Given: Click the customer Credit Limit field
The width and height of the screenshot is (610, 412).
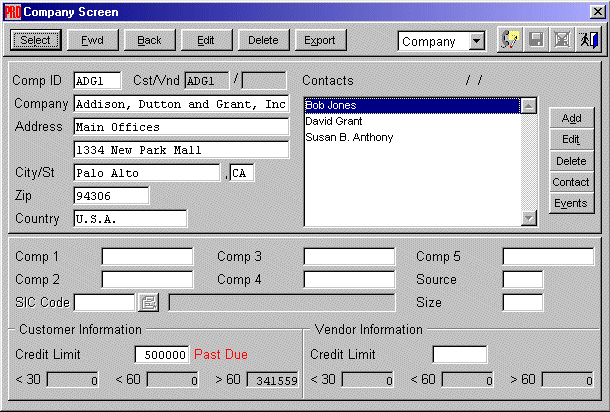Looking at the screenshot, I should tap(161, 354).
